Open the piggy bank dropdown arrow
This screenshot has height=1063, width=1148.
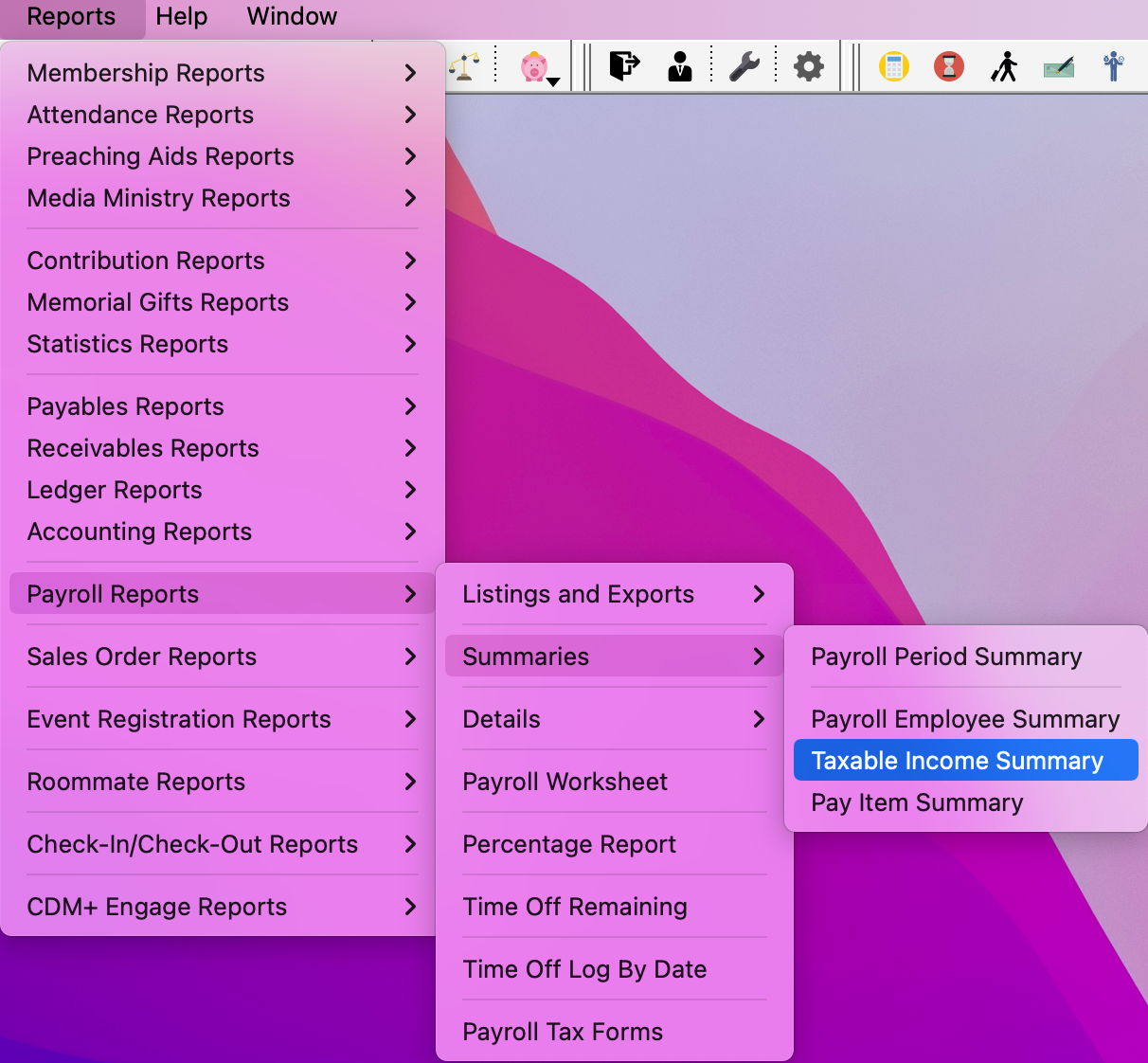click(554, 82)
